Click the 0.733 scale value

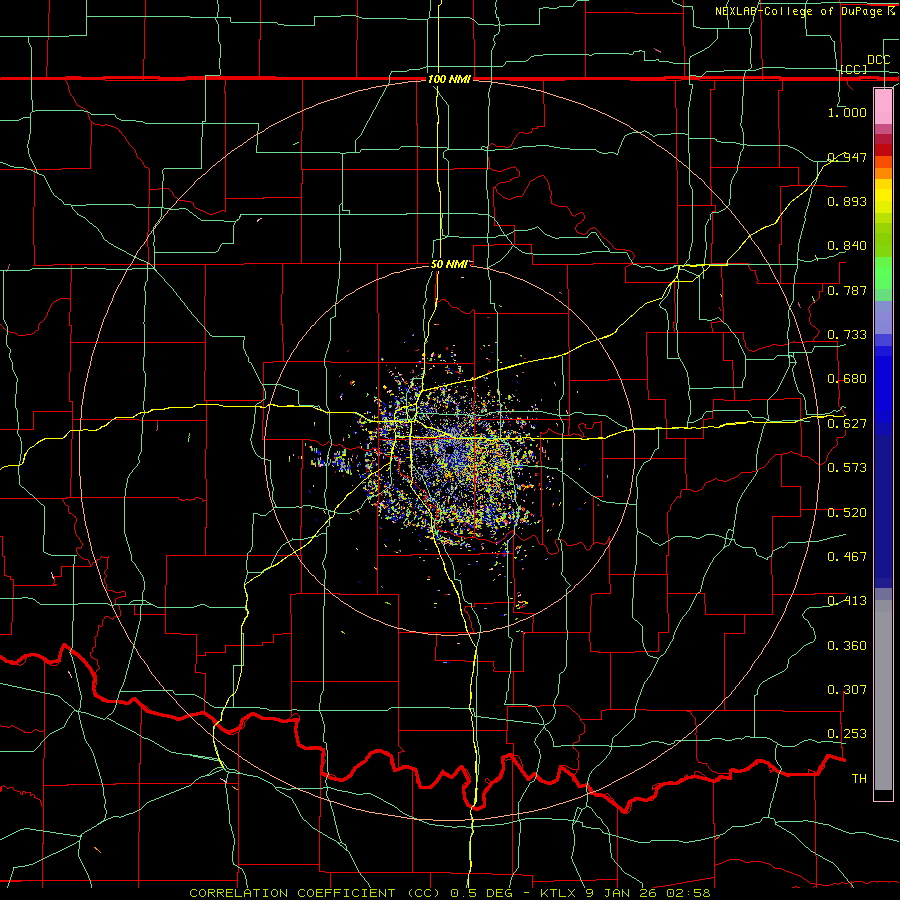847,335
